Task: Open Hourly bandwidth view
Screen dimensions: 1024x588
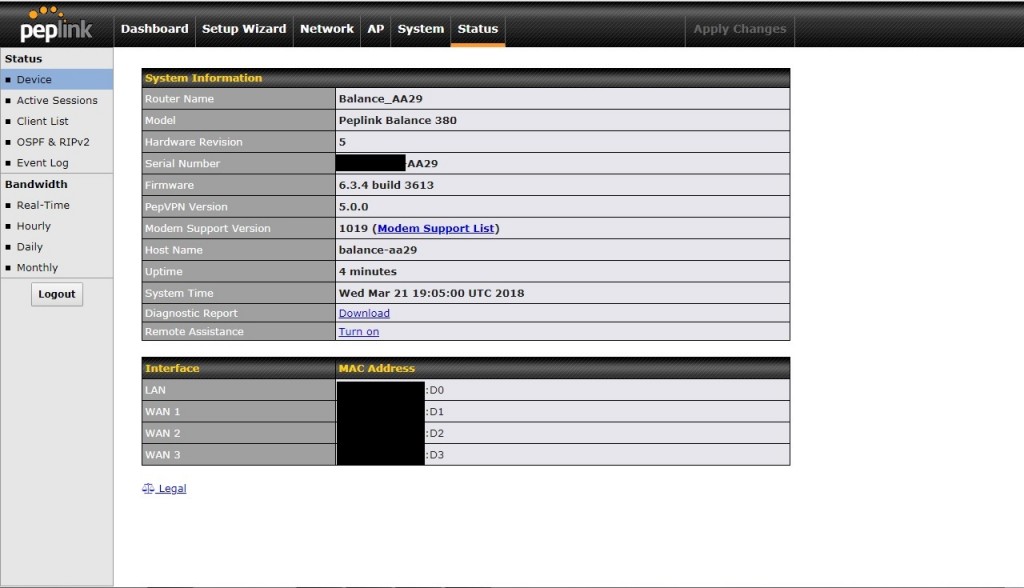Action: (x=33, y=225)
